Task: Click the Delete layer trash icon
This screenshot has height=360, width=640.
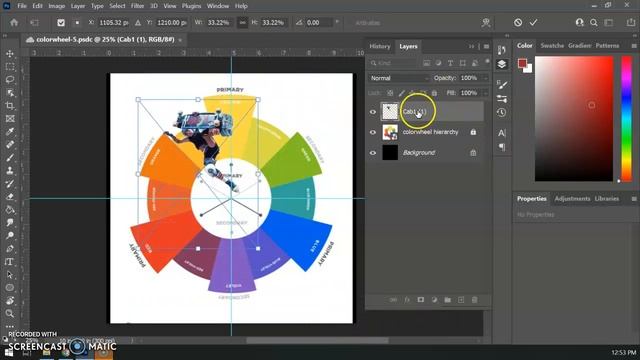Action: [474, 300]
